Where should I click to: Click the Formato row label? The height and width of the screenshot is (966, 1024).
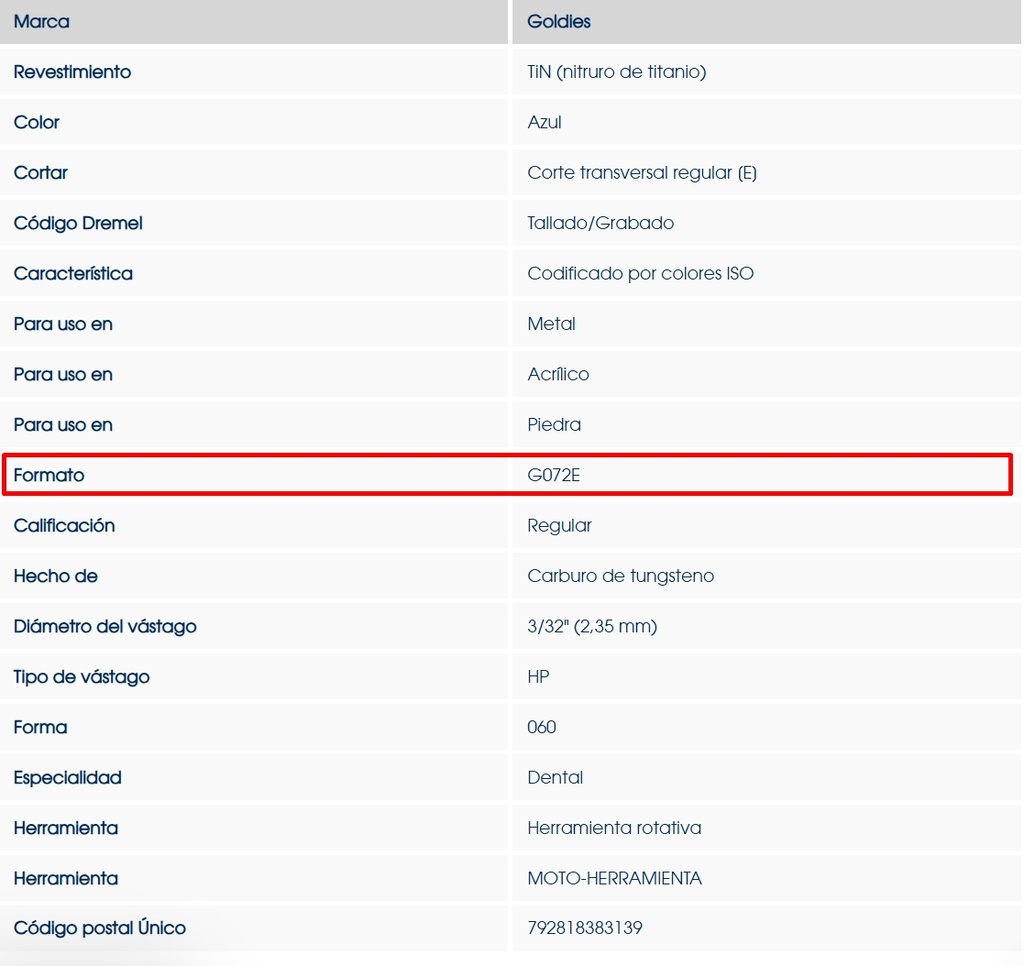pos(49,475)
